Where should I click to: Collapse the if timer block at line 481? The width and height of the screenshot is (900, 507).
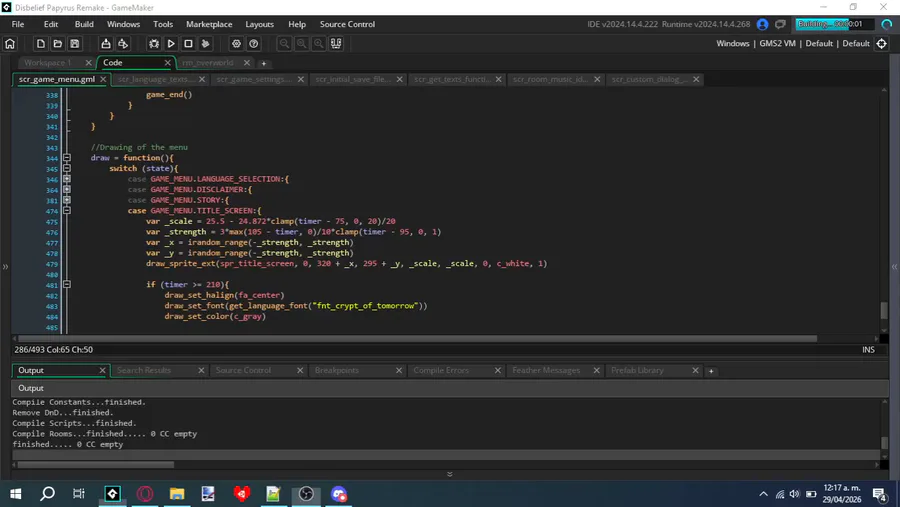(67, 284)
